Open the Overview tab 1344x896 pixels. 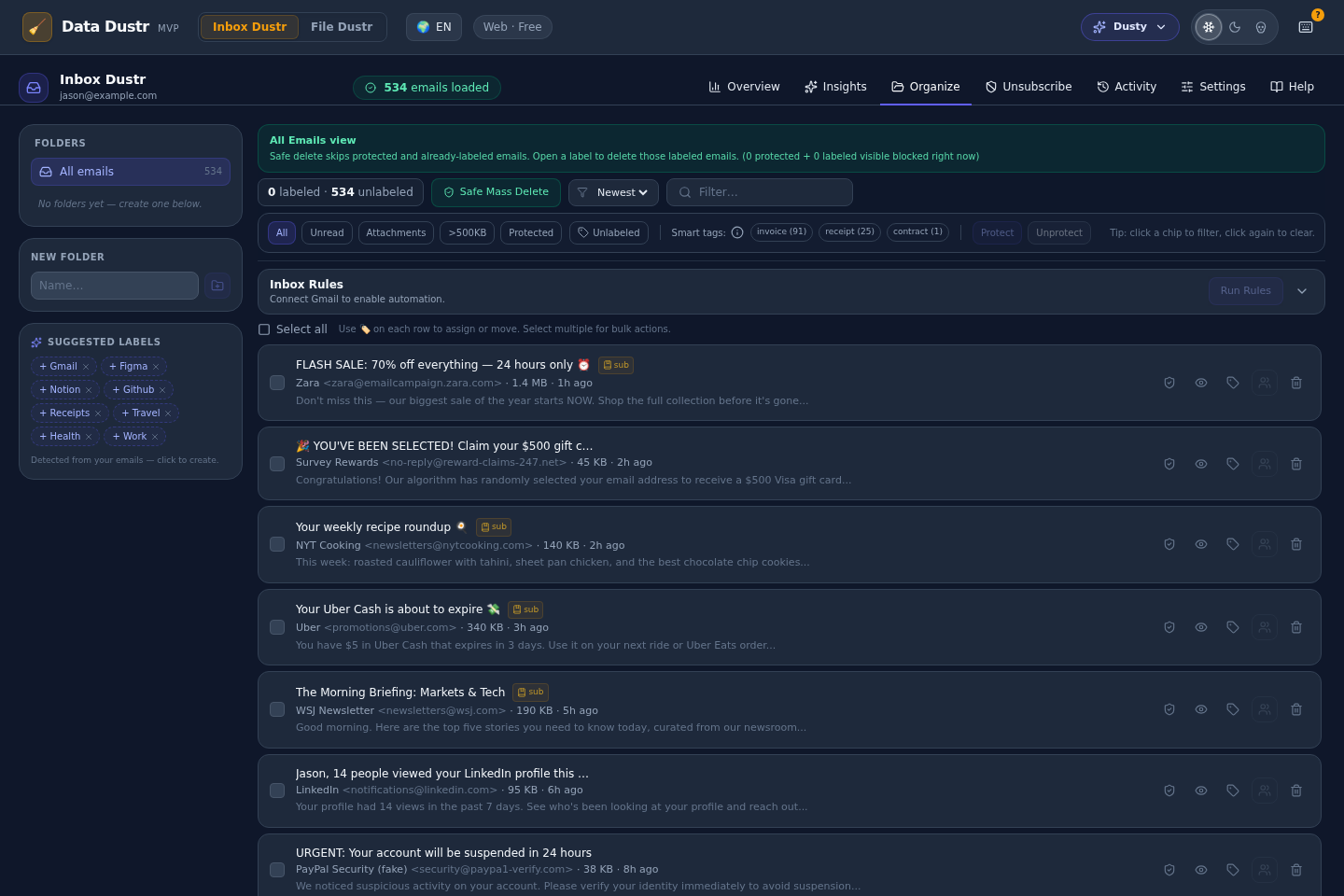click(744, 87)
